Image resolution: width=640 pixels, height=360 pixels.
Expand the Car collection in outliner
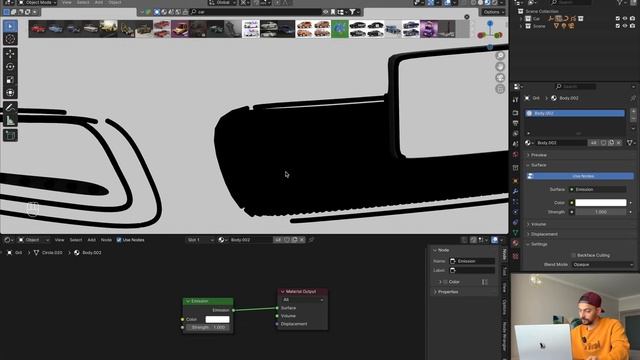pyautogui.click(x=521, y=19)
